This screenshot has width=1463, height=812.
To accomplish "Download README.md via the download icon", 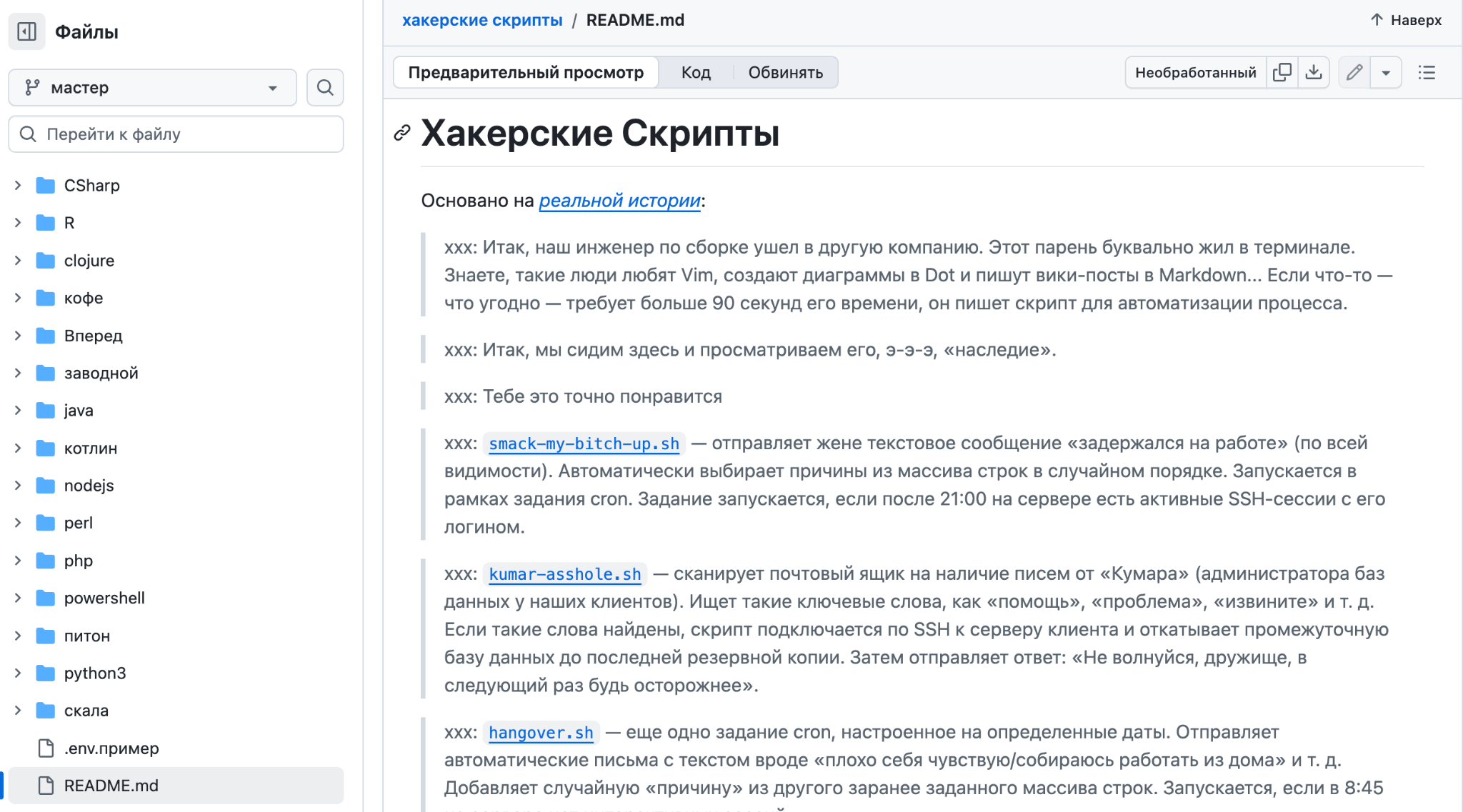I will 1314,71.
